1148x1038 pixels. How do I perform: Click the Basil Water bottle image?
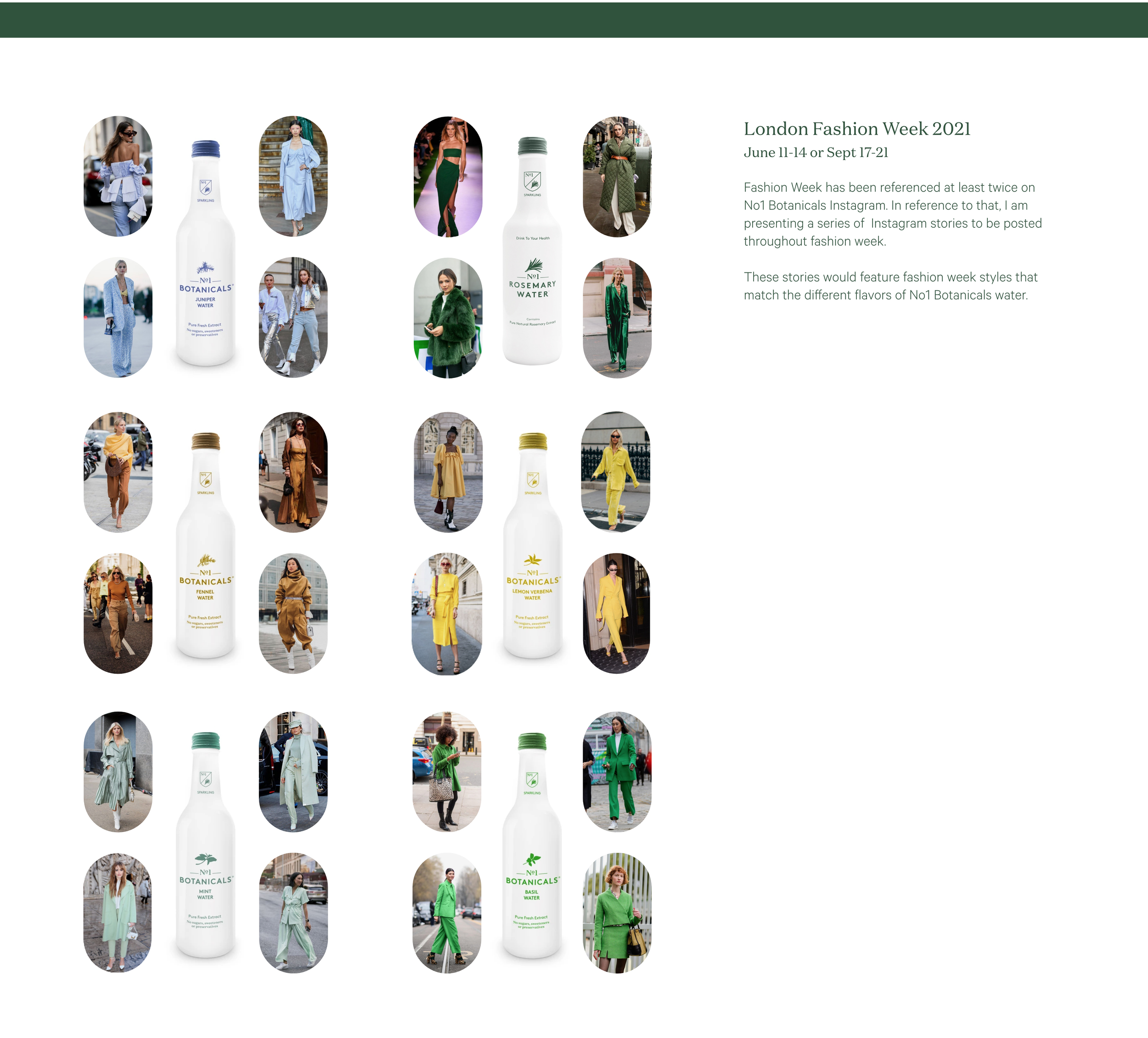click(532, 846)
